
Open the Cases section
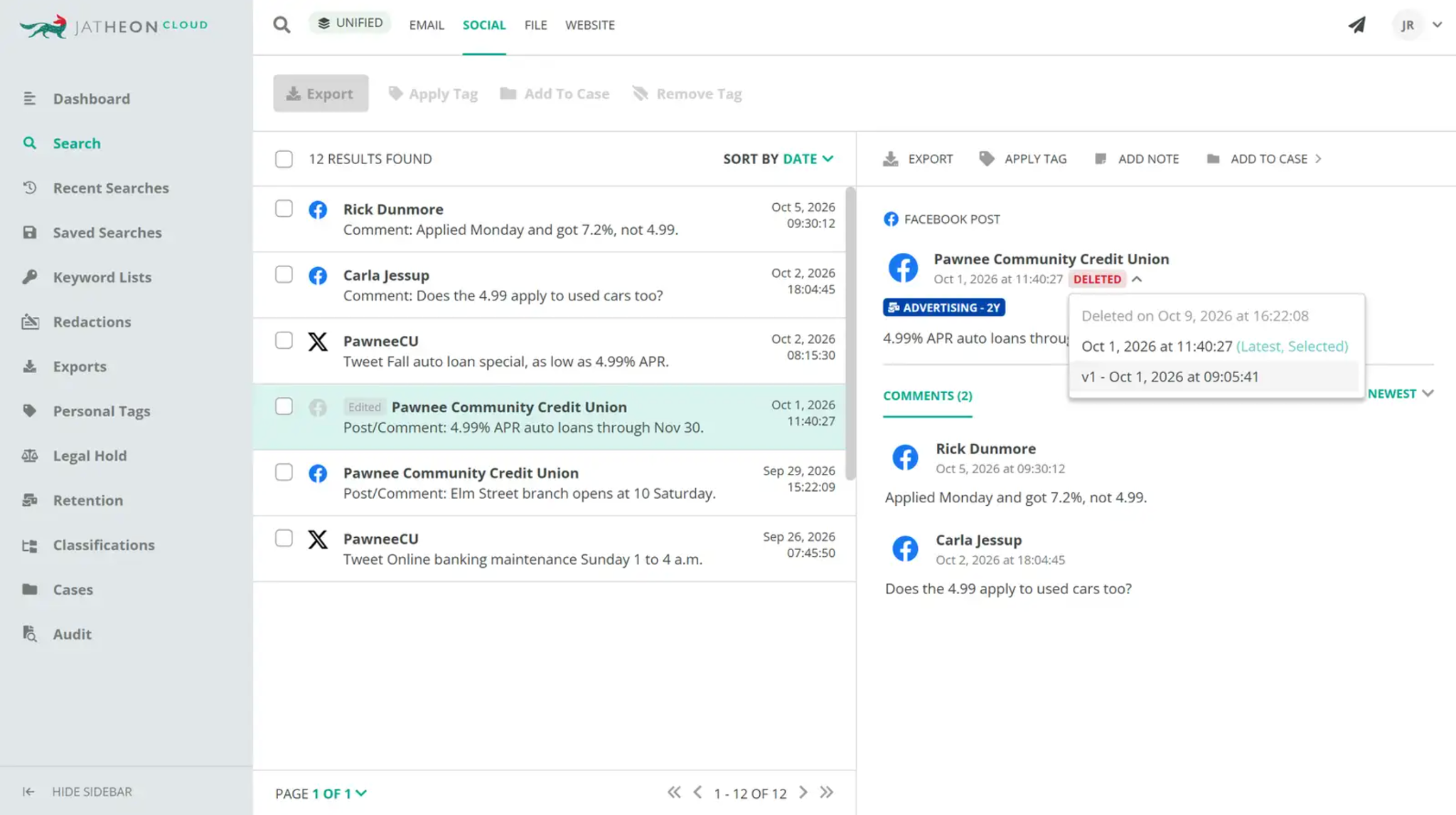(x=73, y=590)
